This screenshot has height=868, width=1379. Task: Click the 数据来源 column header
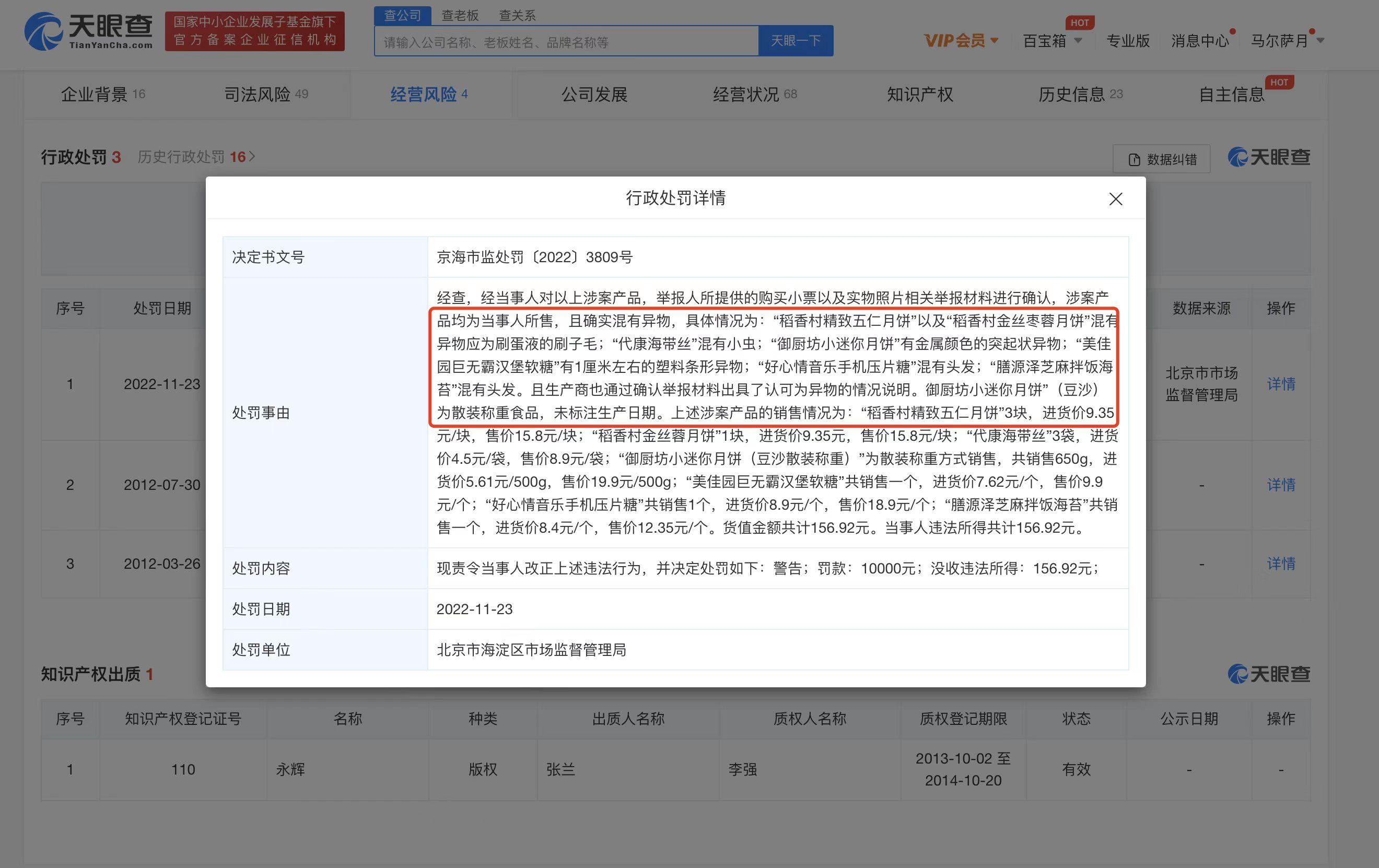(x=1201, y=308)
